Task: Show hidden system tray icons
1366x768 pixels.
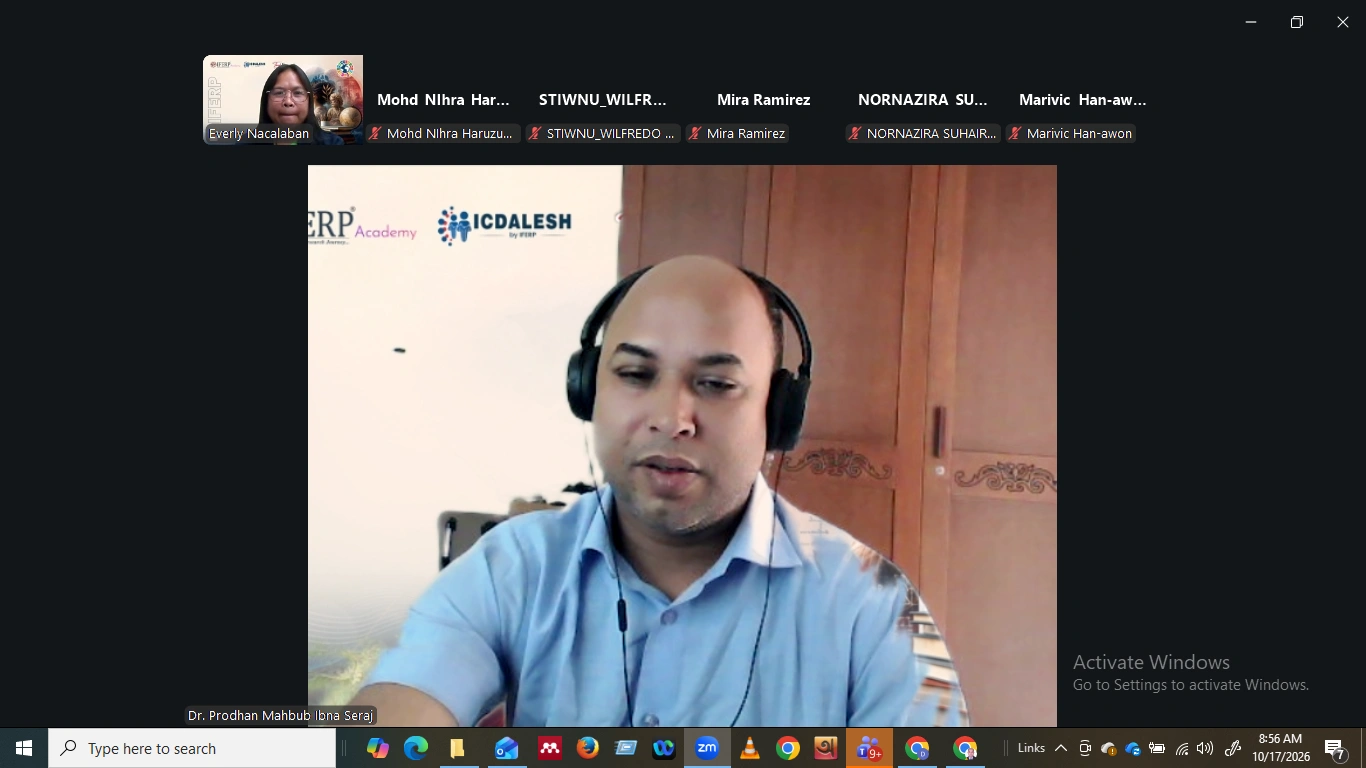Action: point(1061,748)
